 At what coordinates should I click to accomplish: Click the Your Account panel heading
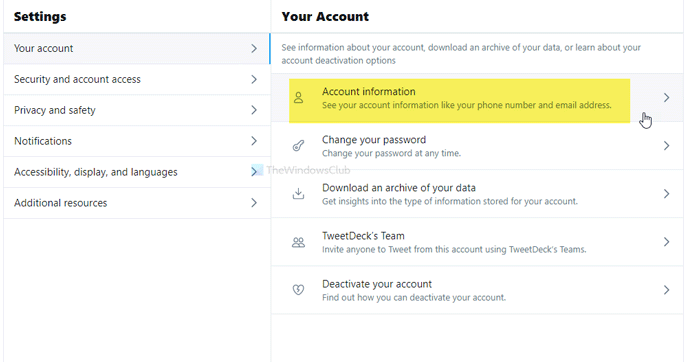325,17
